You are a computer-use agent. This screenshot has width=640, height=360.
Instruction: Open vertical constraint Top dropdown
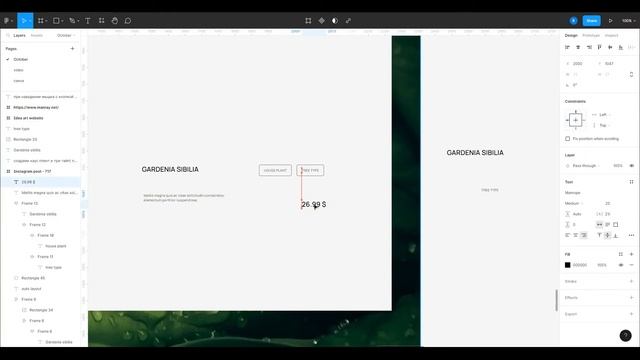(x=604, y=125)
